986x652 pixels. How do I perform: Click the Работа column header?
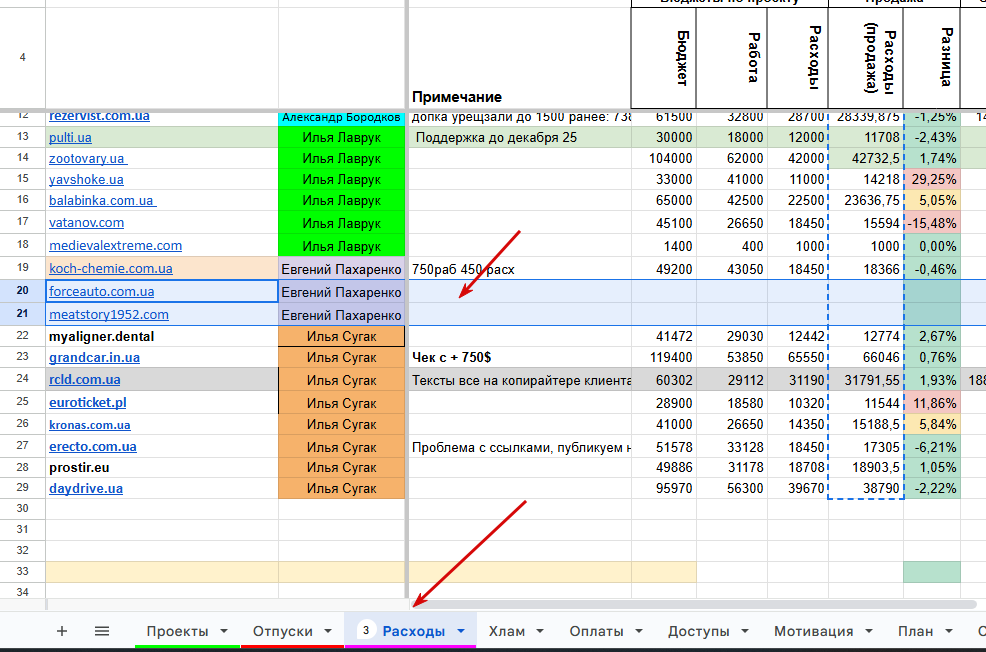tap(732, 57)
